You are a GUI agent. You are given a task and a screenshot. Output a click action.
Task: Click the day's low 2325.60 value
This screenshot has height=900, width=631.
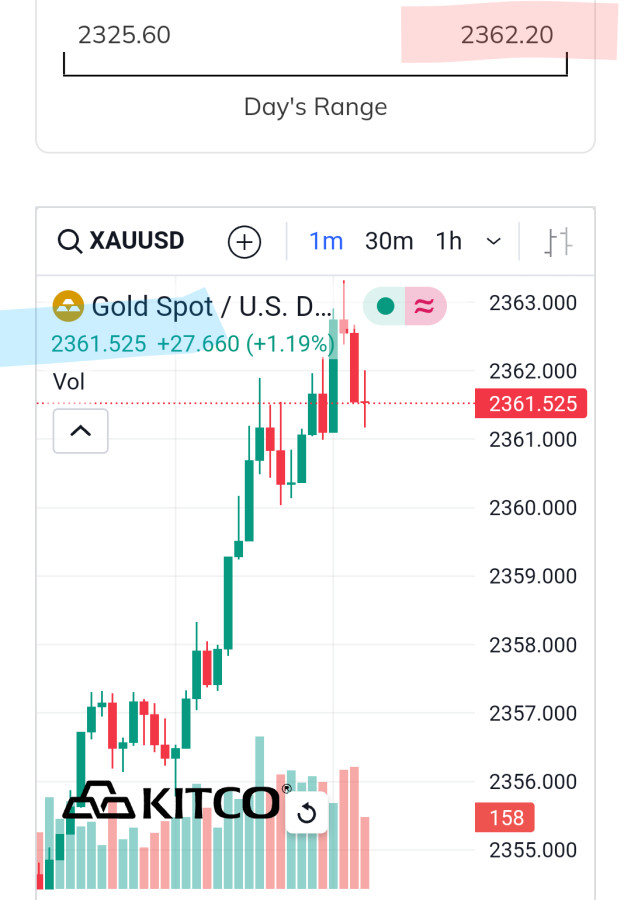pyautogui.click(x=124, y=36)
